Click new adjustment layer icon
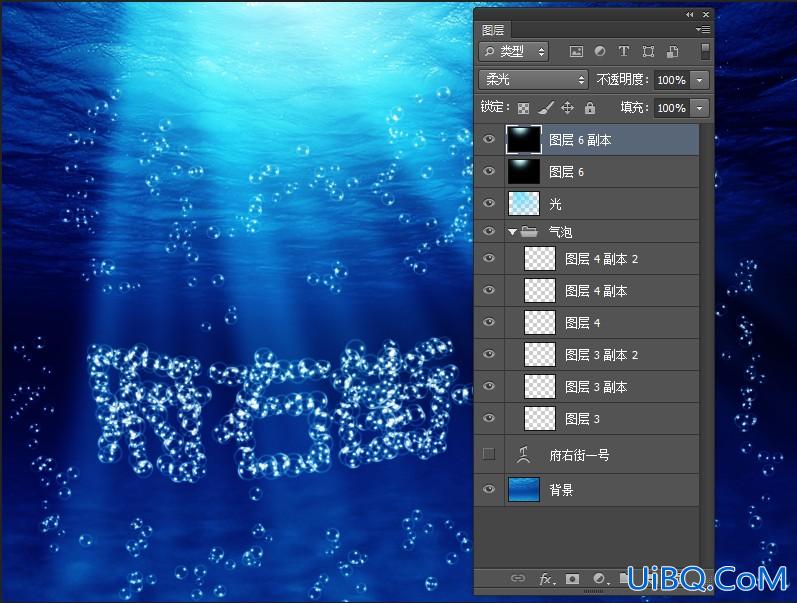Screen dimensions: 797x603 [600, 579]
